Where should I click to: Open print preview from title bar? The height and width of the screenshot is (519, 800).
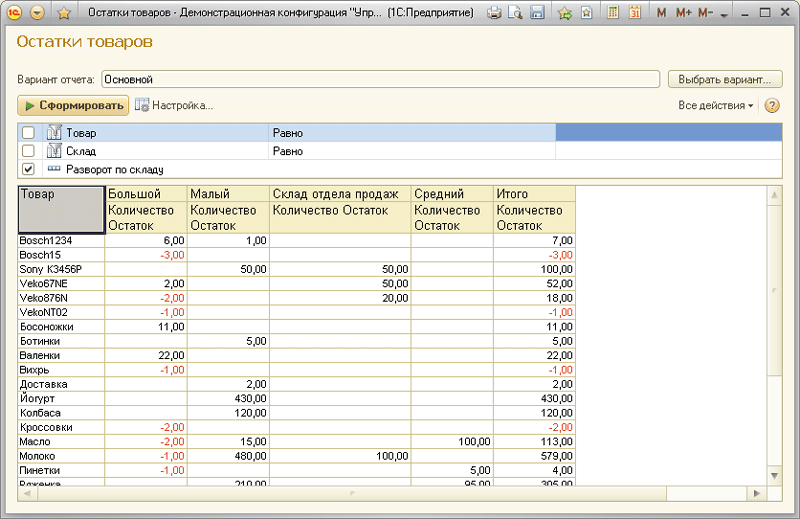[x=515, y=13]
